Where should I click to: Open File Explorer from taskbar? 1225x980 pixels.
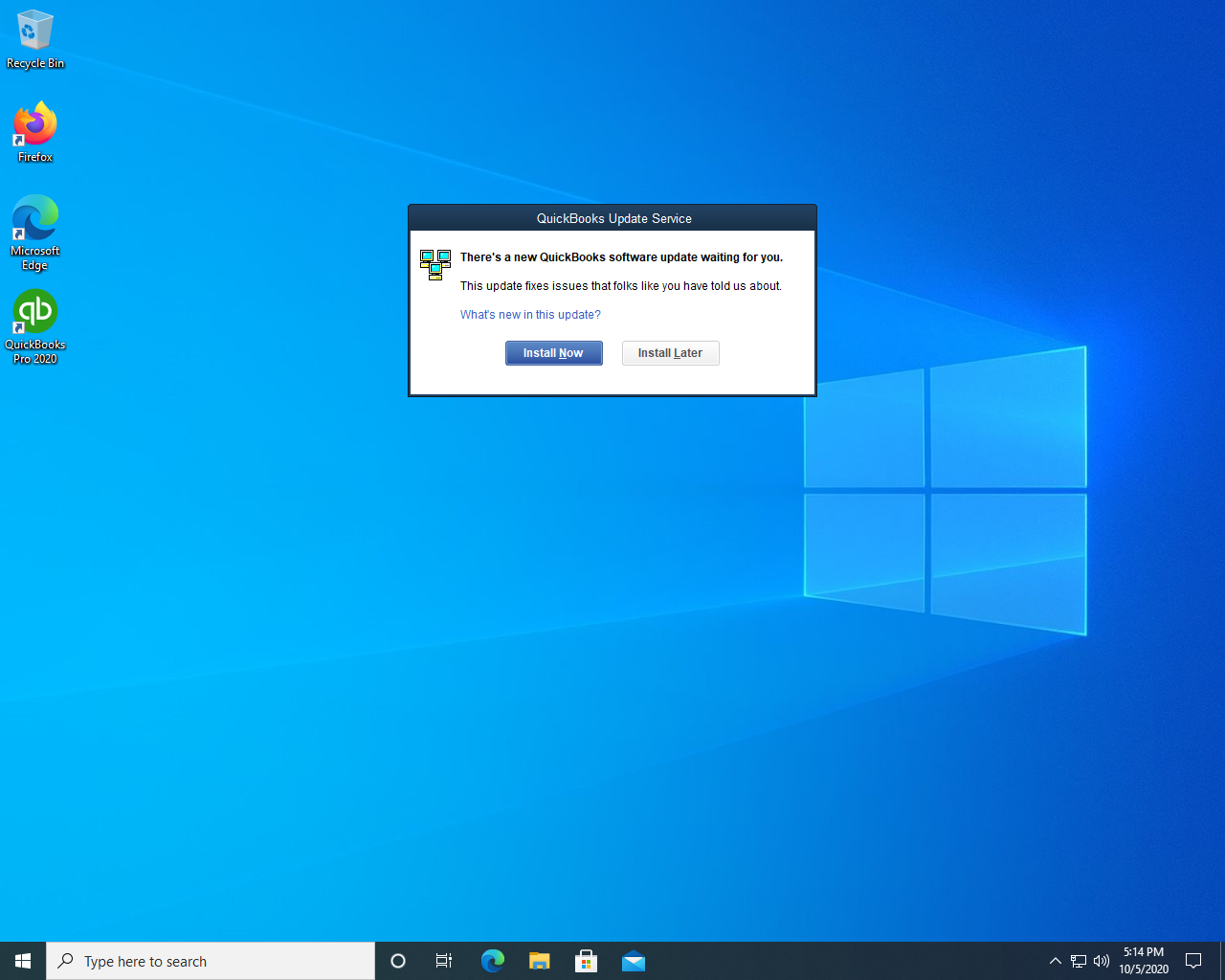click(x=539, y=960)
